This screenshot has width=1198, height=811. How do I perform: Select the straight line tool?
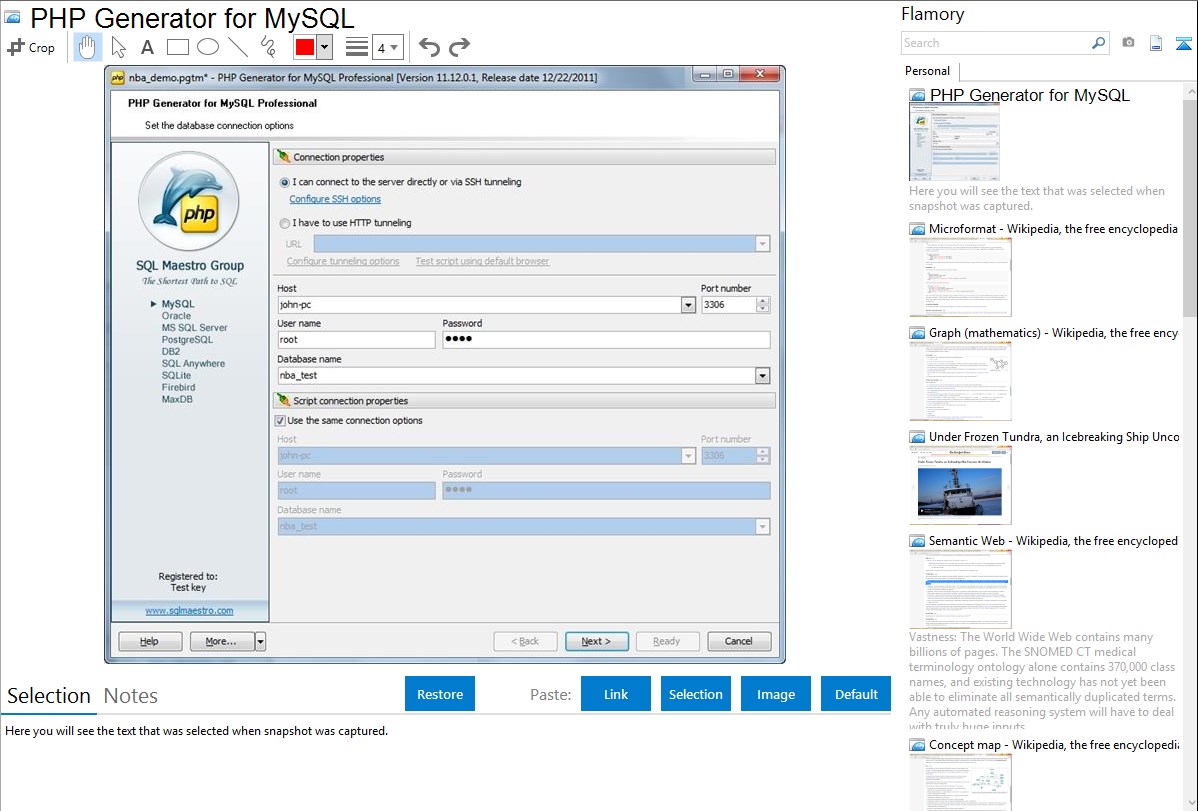point(238,47)
